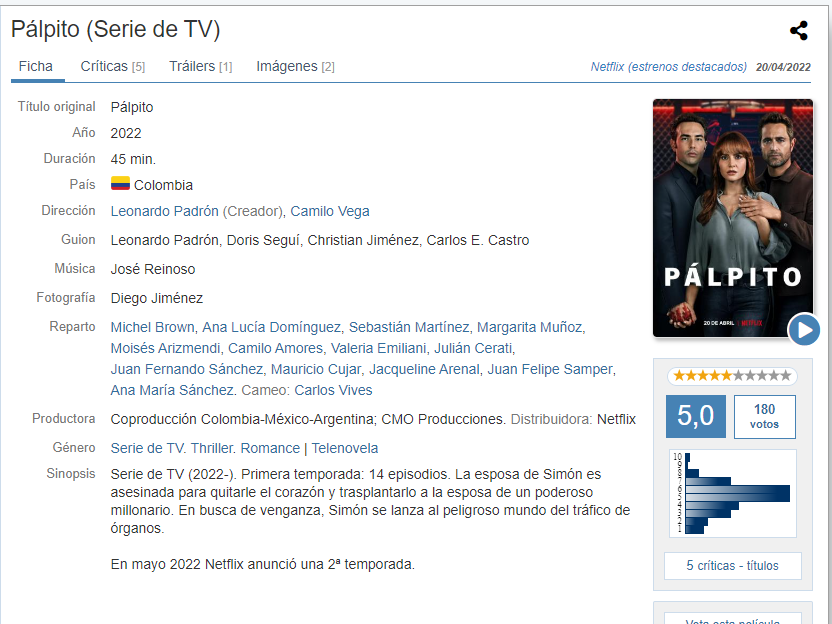Open the Críticas tab

112,66
